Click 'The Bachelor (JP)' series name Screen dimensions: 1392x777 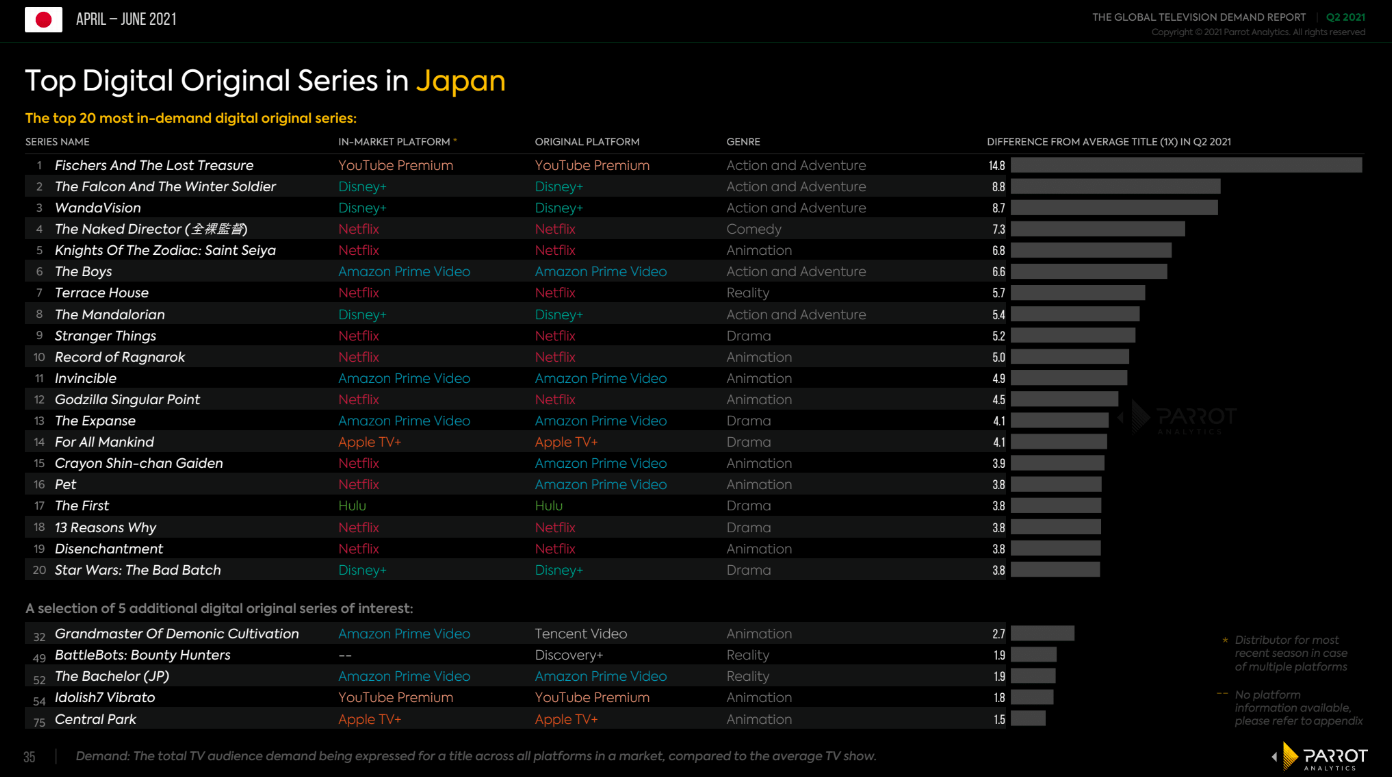coord(112,676)
